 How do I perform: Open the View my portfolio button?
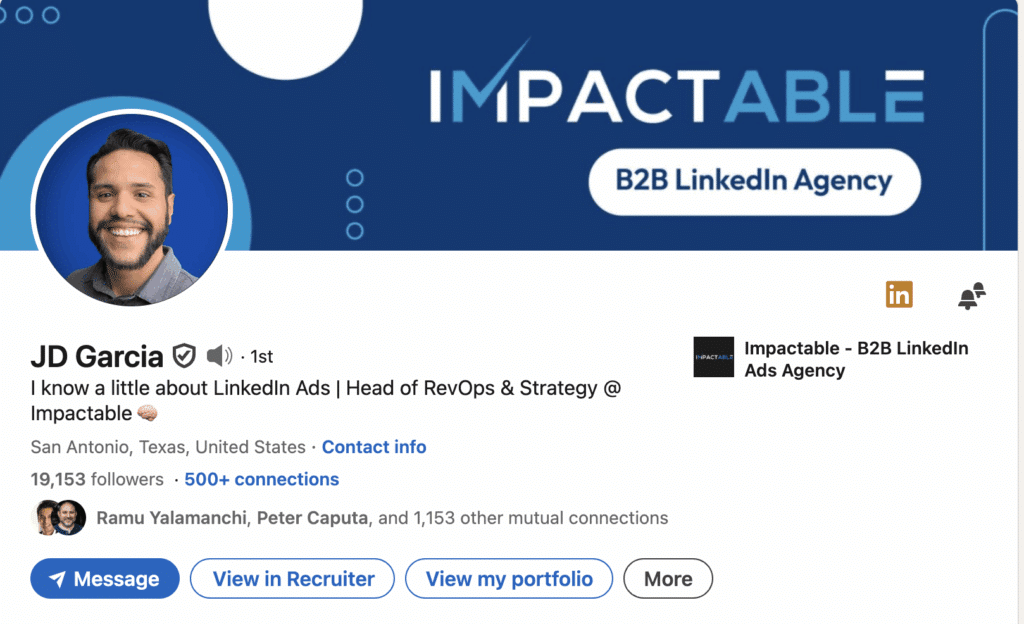[508, 579]
